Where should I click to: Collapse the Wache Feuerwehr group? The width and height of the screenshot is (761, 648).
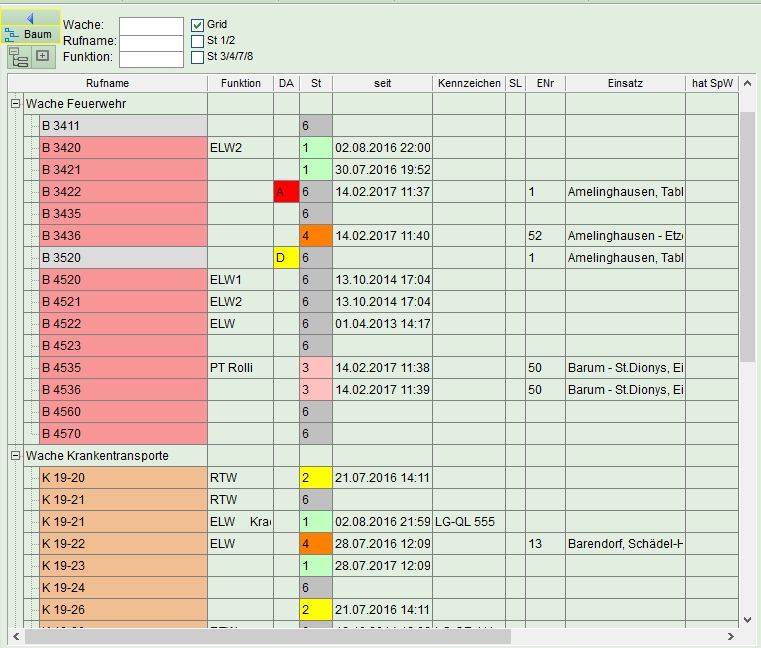pos(16,103)
